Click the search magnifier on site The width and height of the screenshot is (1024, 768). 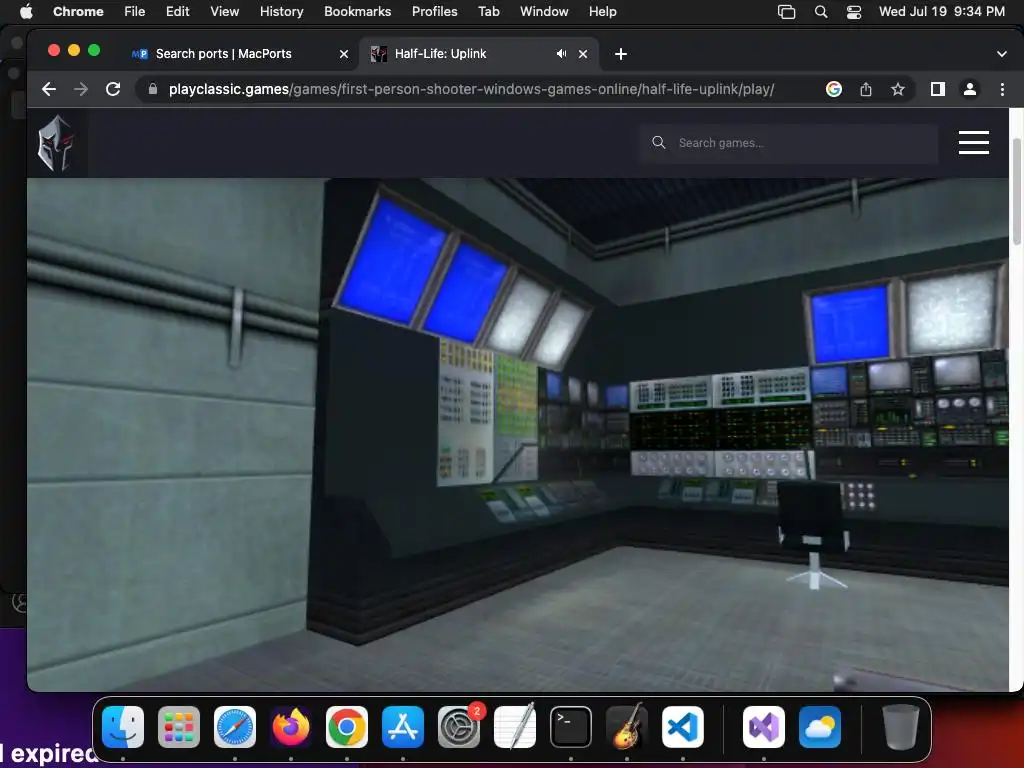tap(658, 142)
